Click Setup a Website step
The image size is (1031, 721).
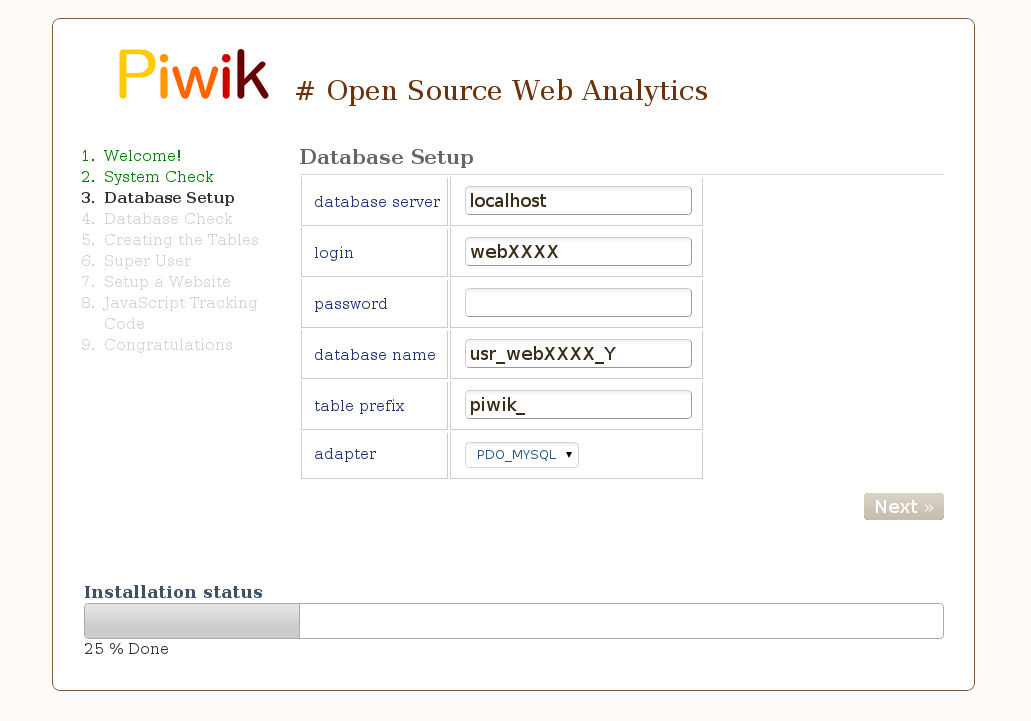coord(167,282)
